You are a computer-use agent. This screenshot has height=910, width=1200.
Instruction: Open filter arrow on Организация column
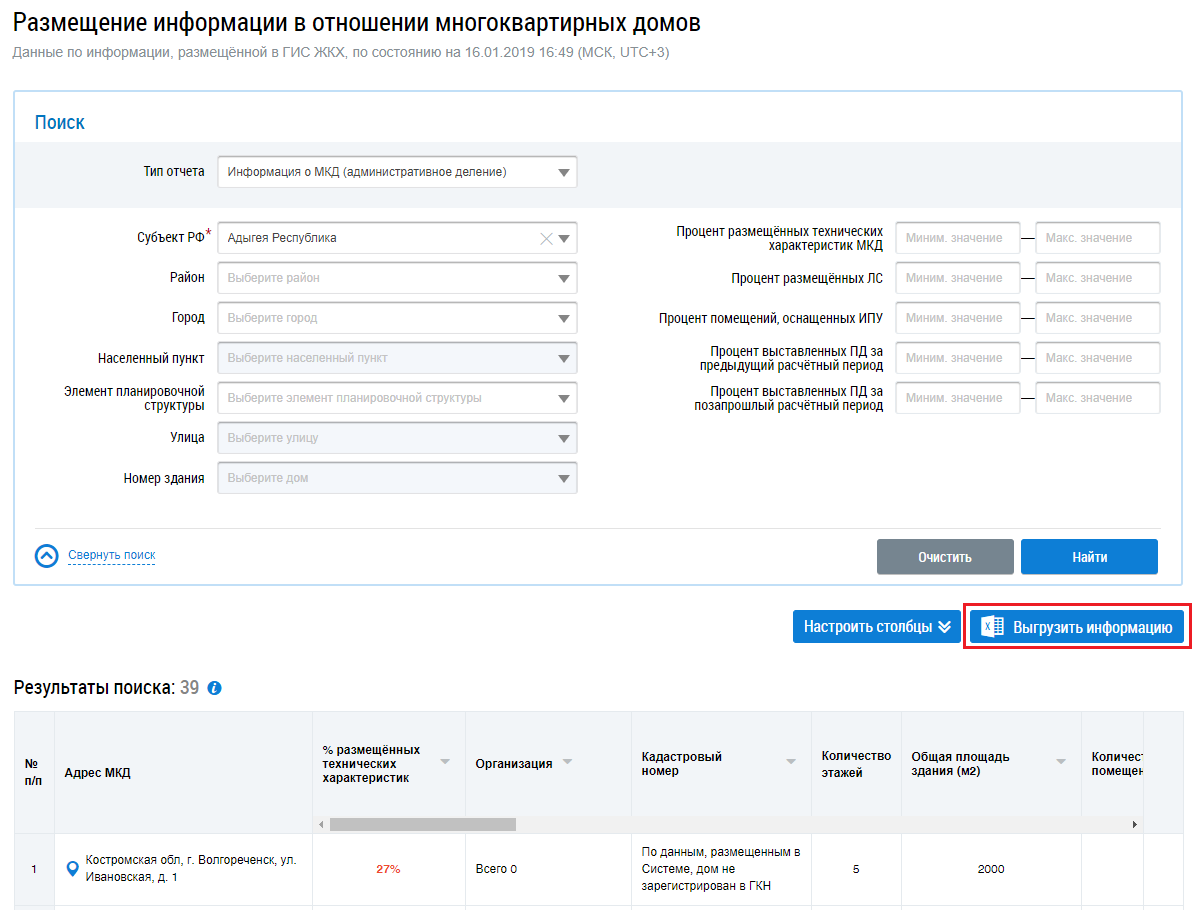click(x=567, y=762)
